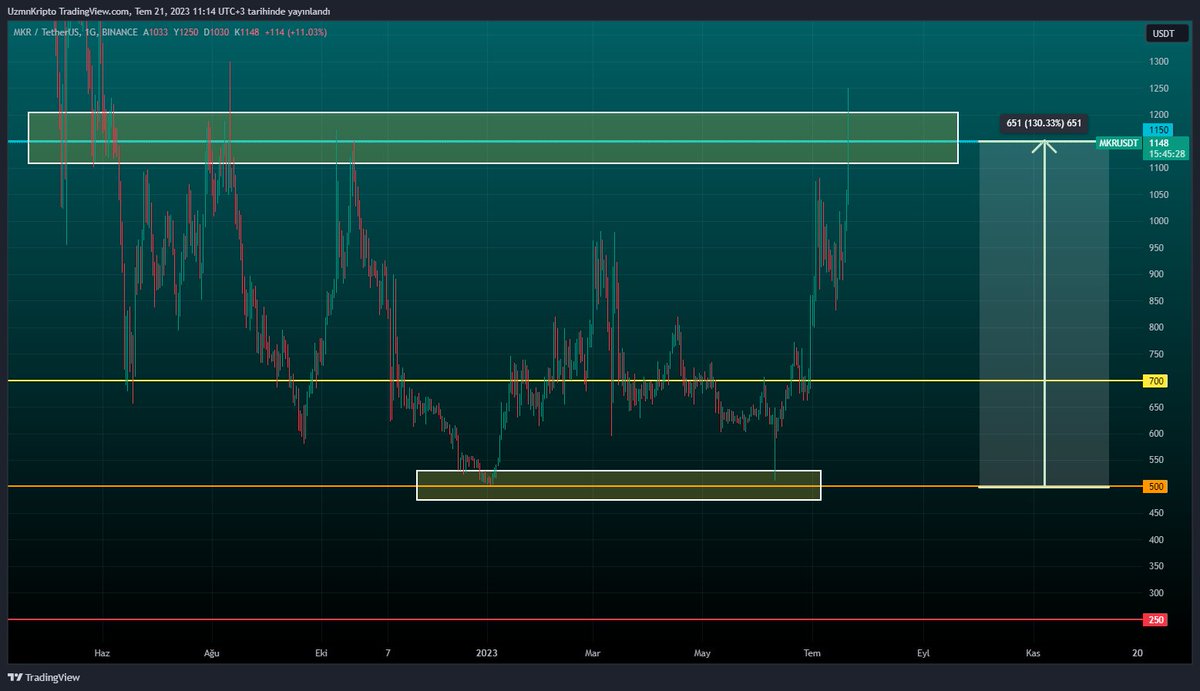Viewport: 1200px width, 691px height.
Task: Click the UzmnKripto publish header text
Action: tap(167, 11)
